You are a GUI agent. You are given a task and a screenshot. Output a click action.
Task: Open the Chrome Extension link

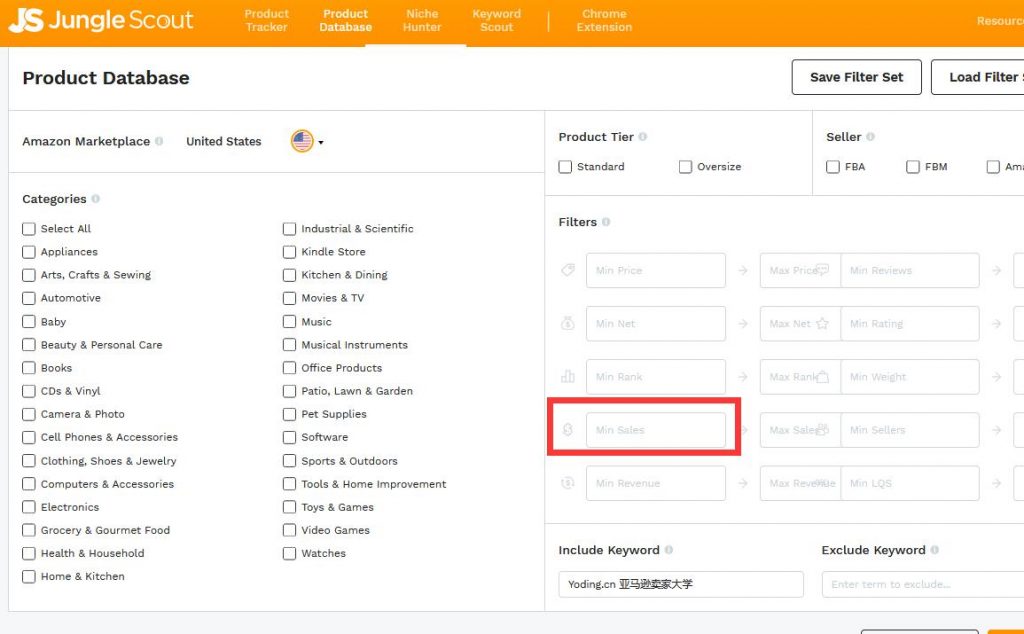604,21
